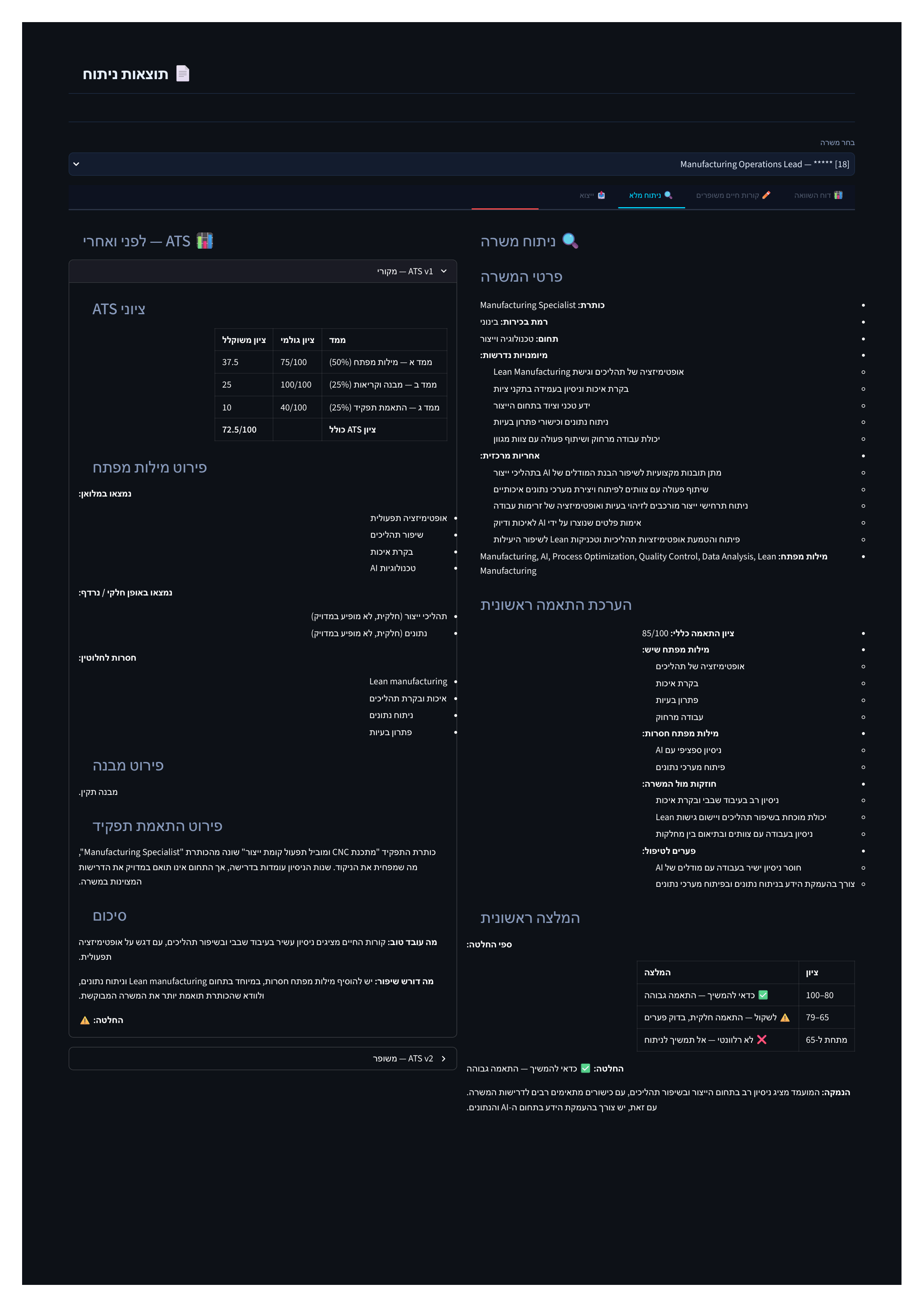The image size is (924, 1307).
Task: Click the pencil icon on the improved resume tab
Action: tap(766, 195)
